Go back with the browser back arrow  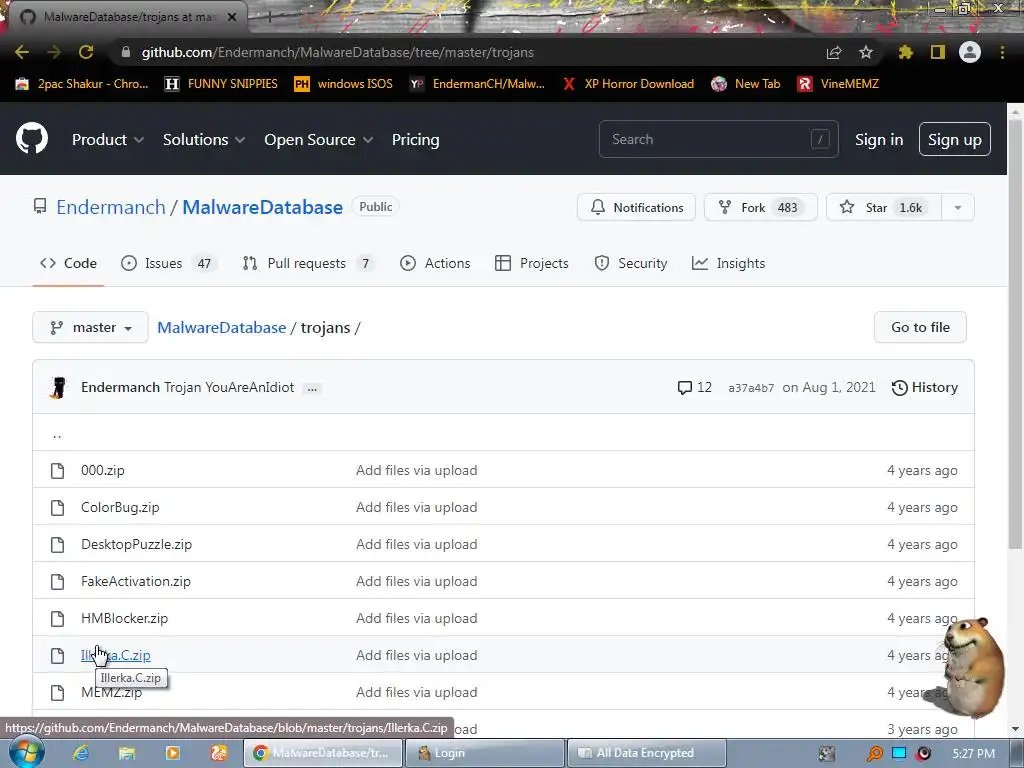coord(22,52)
